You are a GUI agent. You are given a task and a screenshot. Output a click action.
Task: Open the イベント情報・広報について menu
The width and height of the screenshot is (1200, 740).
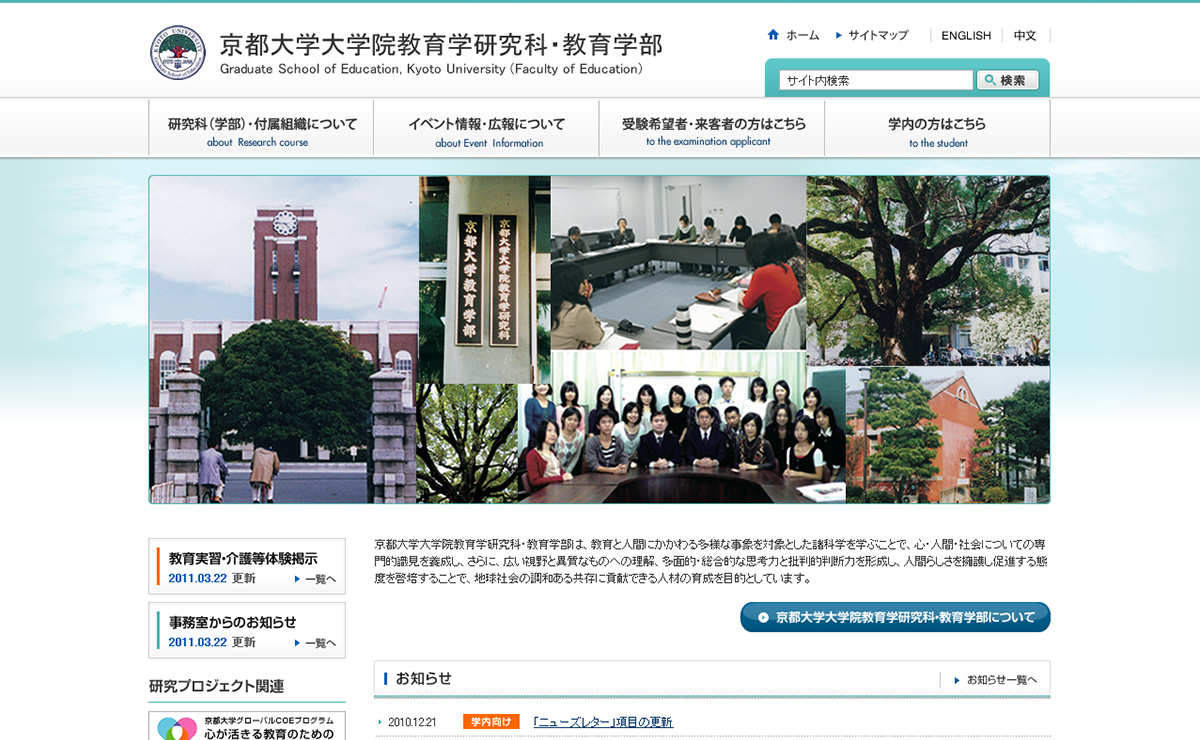487,128
